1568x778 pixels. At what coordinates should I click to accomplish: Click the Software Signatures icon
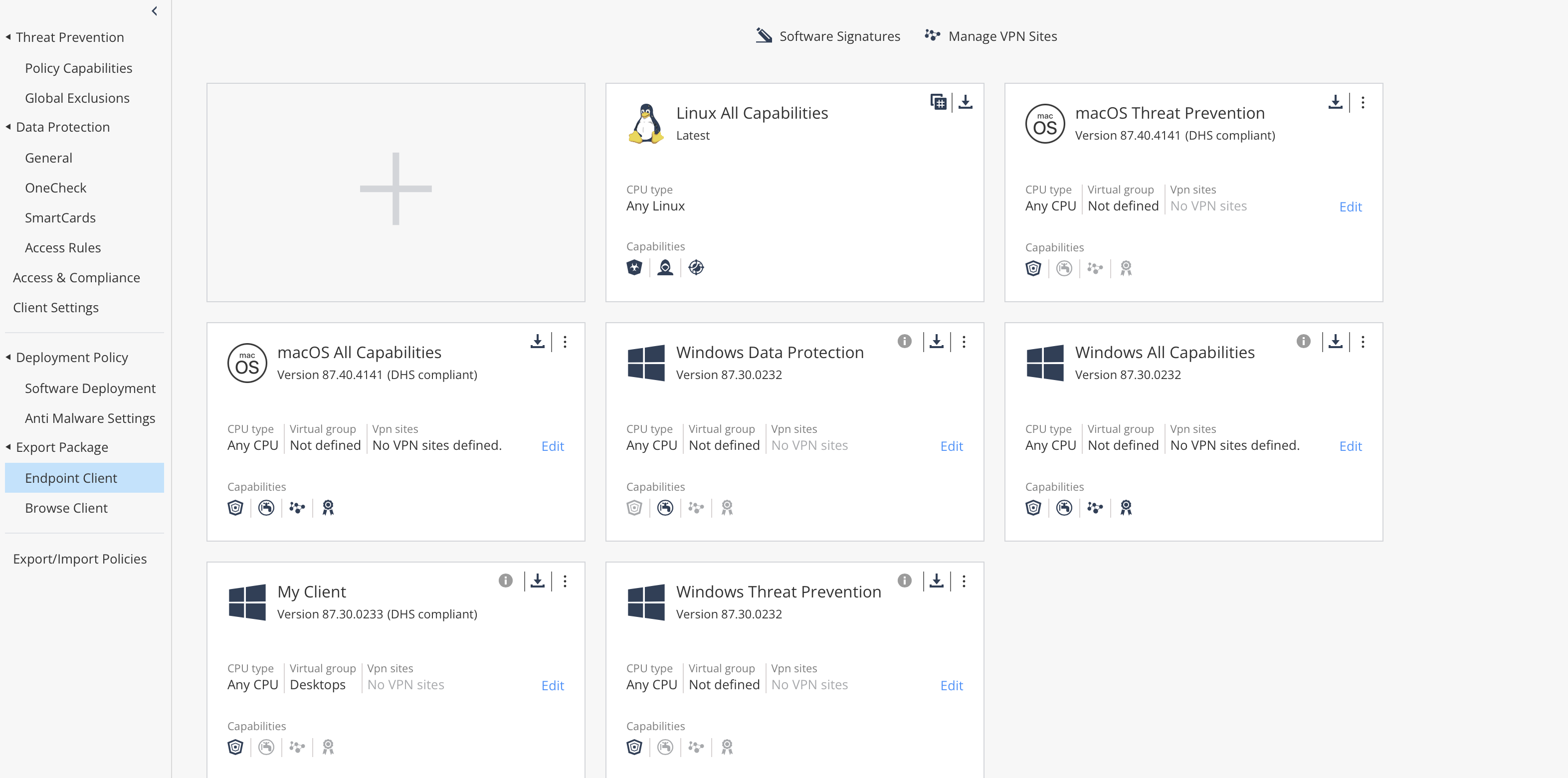tap(764, 36)
